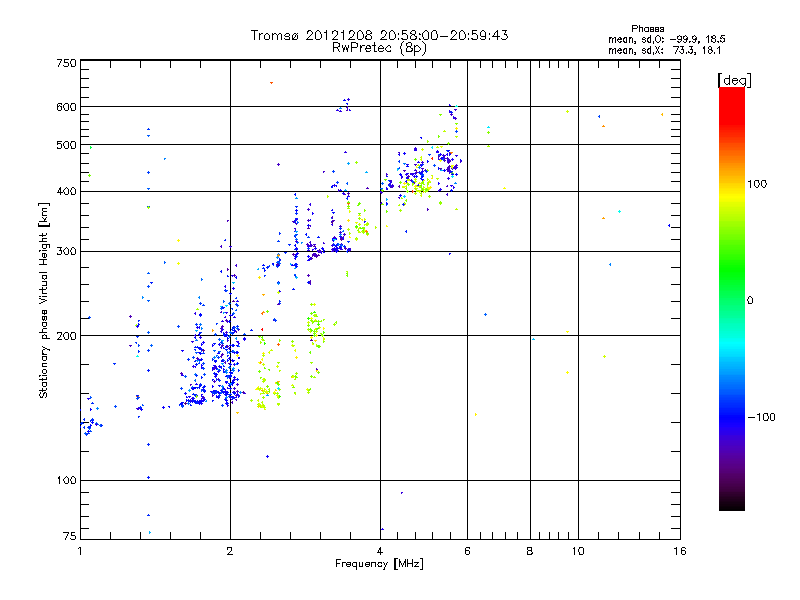800x600 pixels.
Task: Click the y-axis tick label "500"
Action: pyautogui.click(x=66, y=145)
